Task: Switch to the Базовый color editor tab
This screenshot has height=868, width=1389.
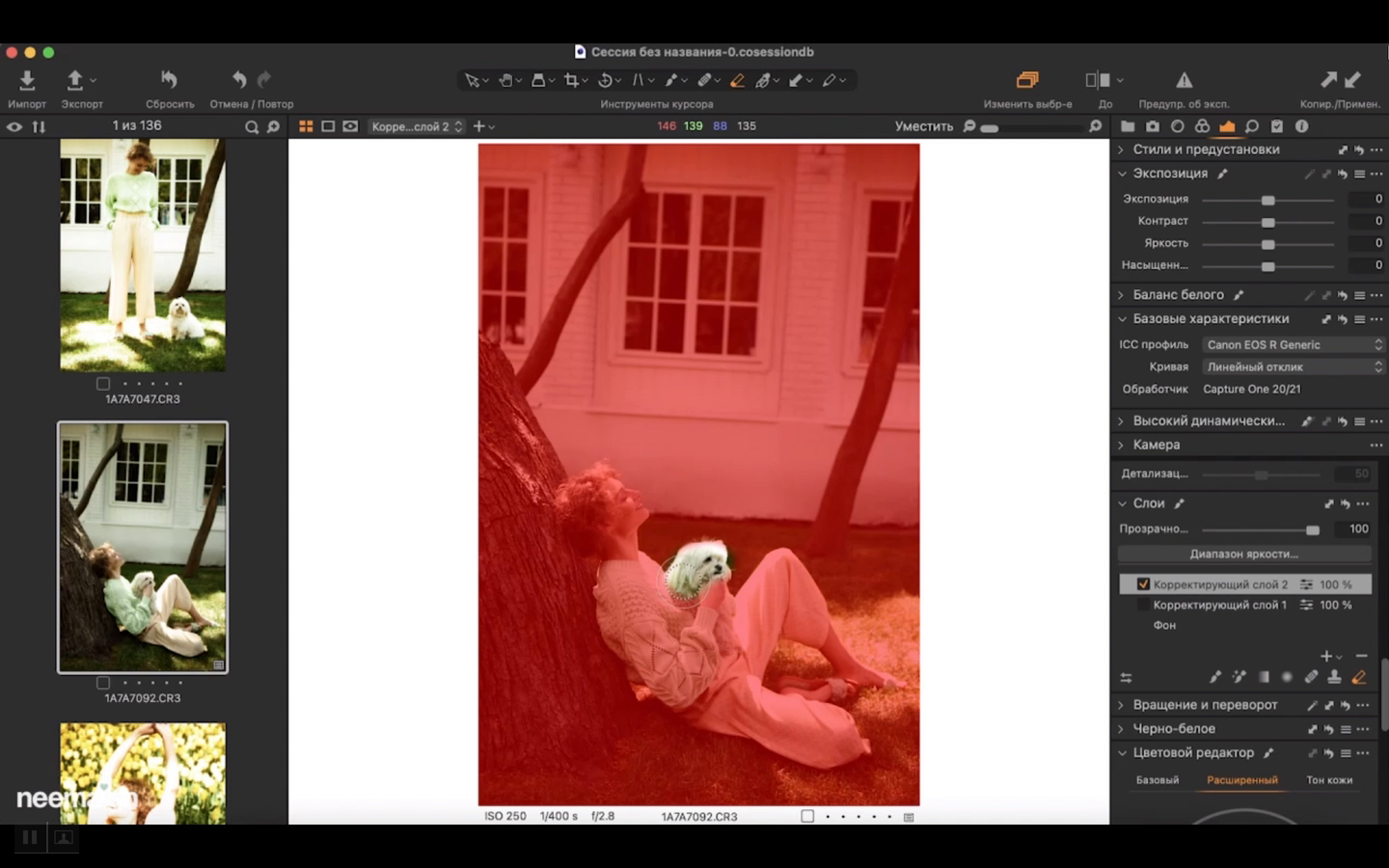Action: coord(1157,780)
